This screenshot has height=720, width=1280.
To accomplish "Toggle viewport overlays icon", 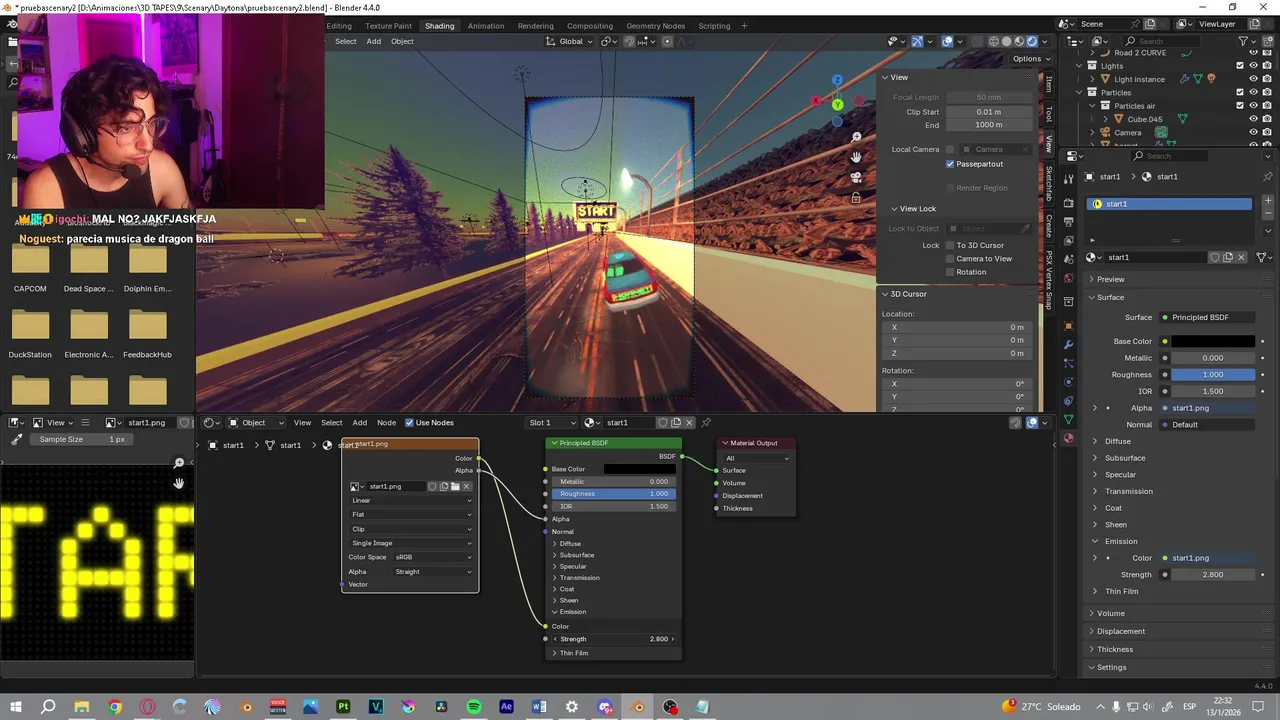I will click(947, 41).
